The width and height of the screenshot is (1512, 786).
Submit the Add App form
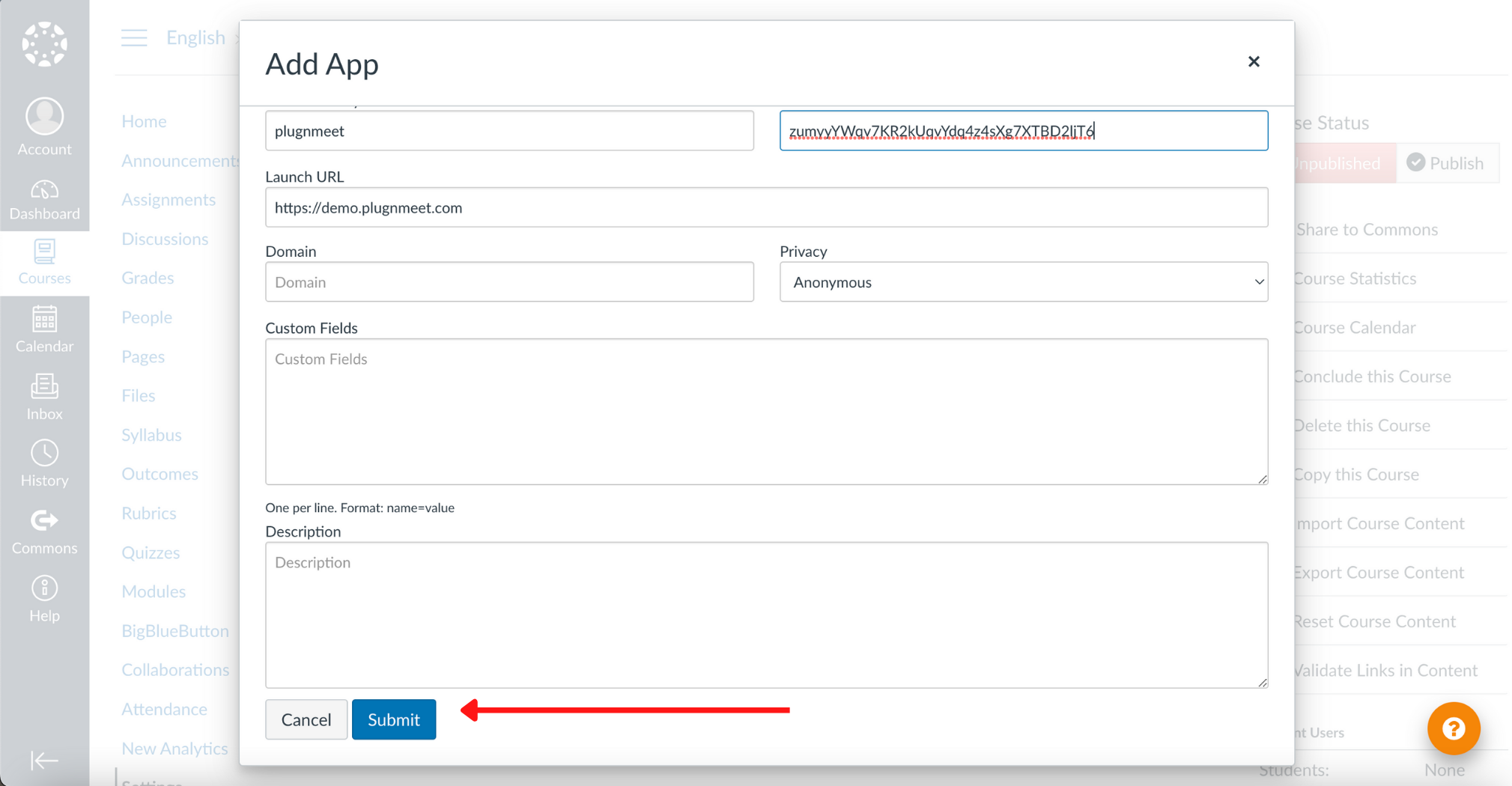pyautogui.click(x=394, y=719)
